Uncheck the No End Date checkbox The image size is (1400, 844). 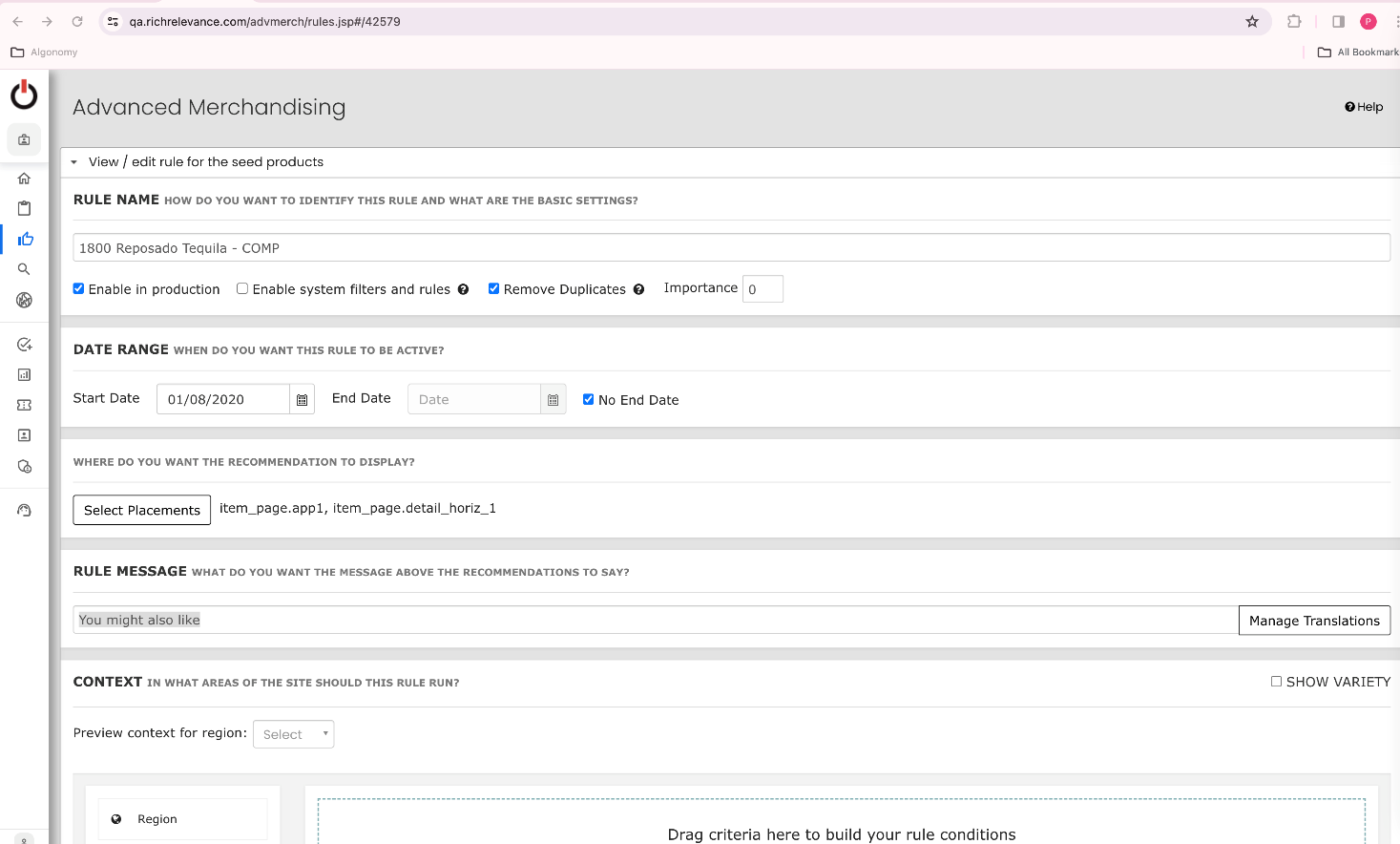point(588,400)
